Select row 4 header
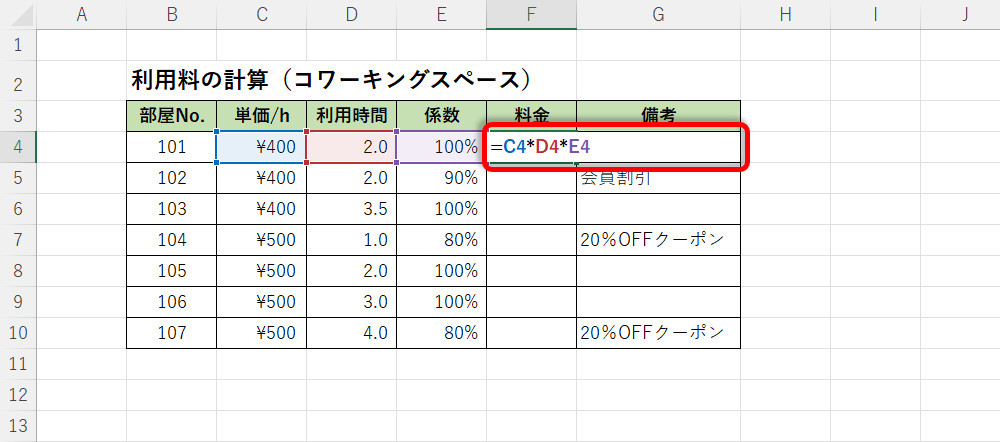This screenshot has height=442, width=1000. tap(18, 147)
